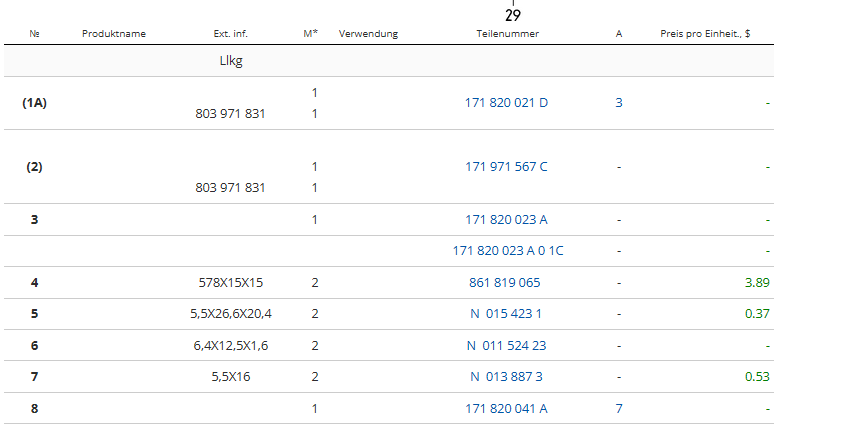Image resolution: width=849 pixels, height=433 pixels.
Task: Click the 578X15X15 ext. info cell
Action: [x=230, y=283]
